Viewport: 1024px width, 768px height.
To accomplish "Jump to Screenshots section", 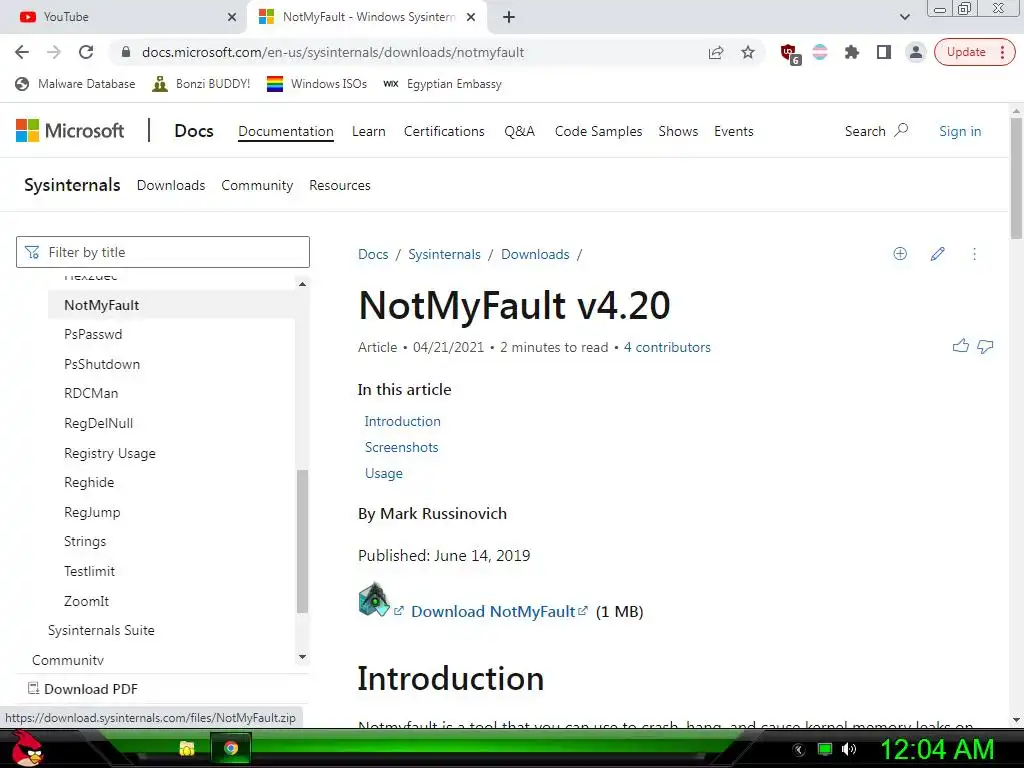I will click(401, 447).
